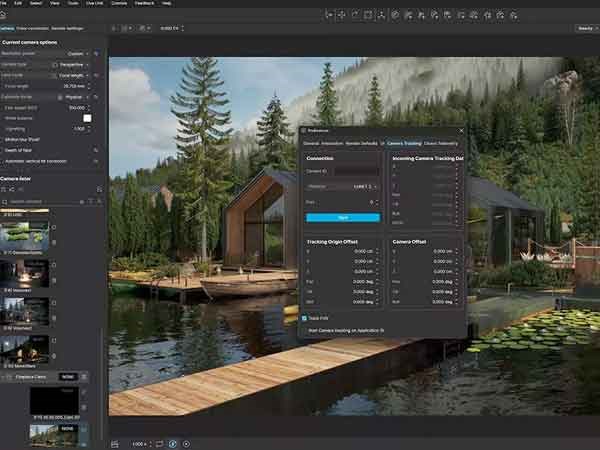Close the Preferences dialog

tap(461, 130)
